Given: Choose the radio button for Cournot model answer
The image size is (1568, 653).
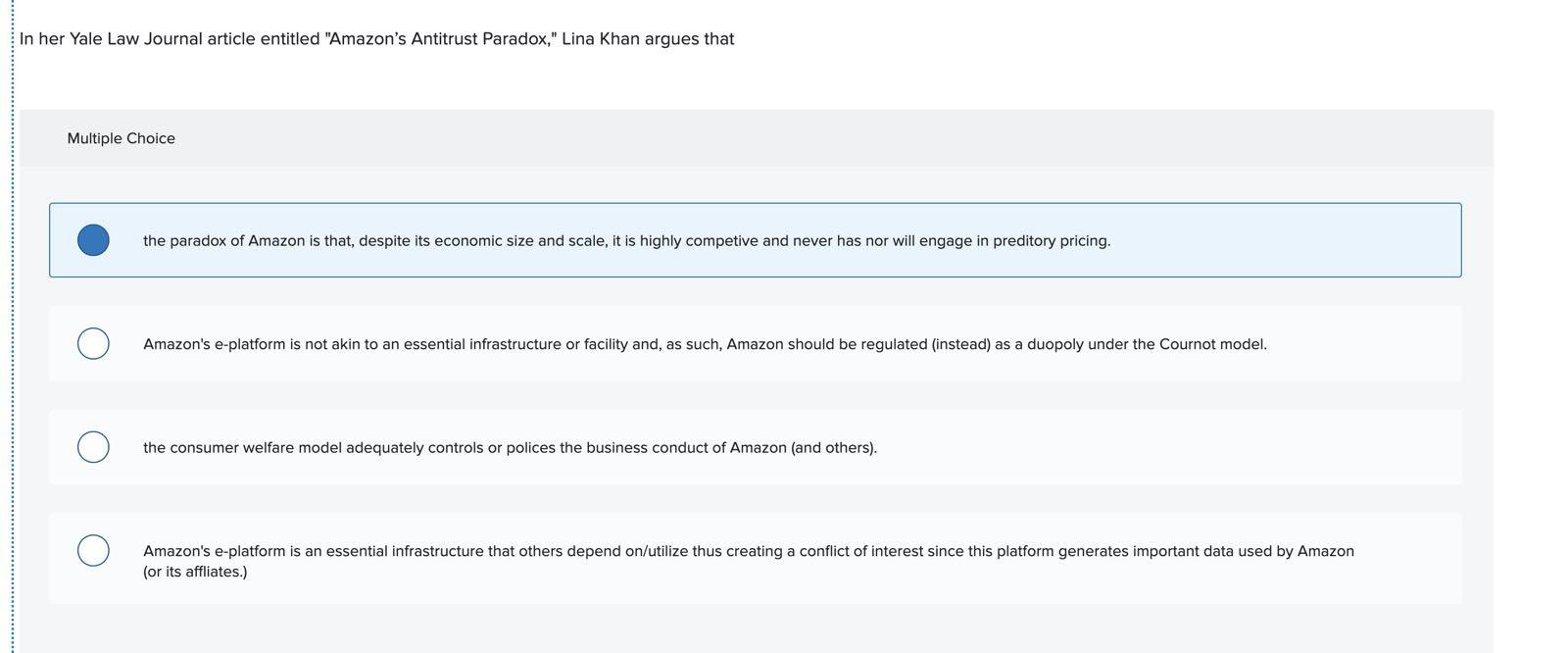Looking at the screenshot, I should click(x=93, y=343).
